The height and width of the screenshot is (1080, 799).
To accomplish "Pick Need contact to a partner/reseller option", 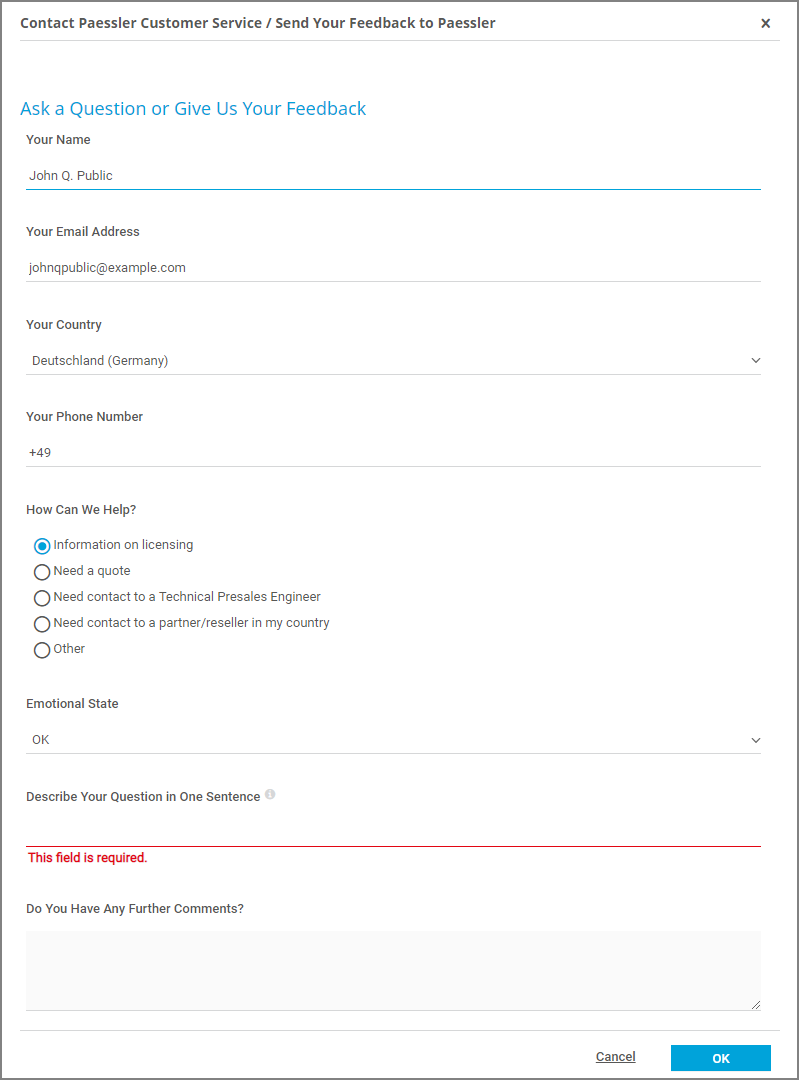I will 42,624.
